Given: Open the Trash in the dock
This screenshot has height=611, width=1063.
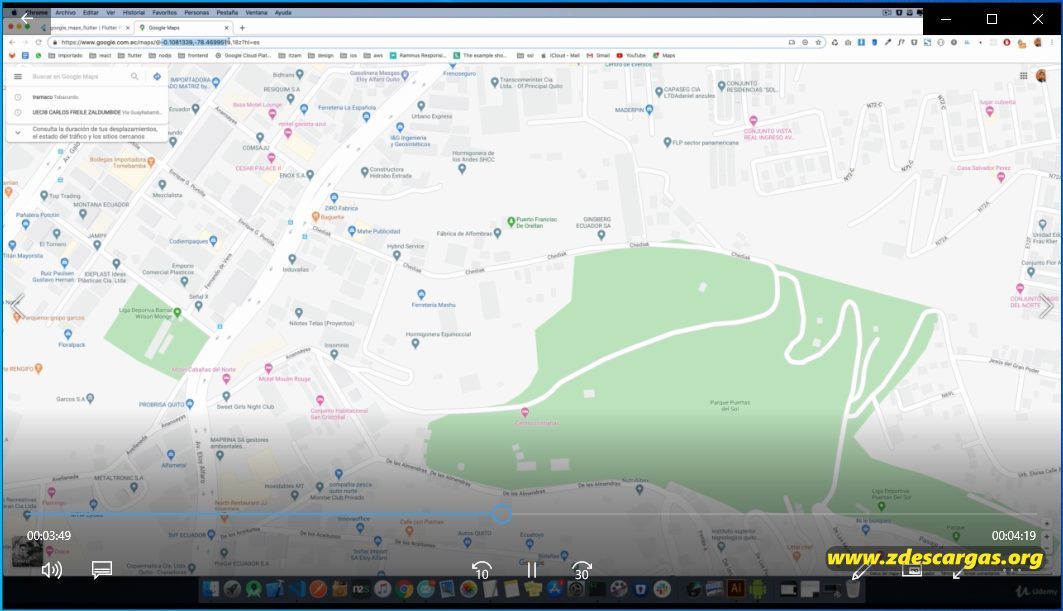Looking at the screenshot, I should point(852,589).
